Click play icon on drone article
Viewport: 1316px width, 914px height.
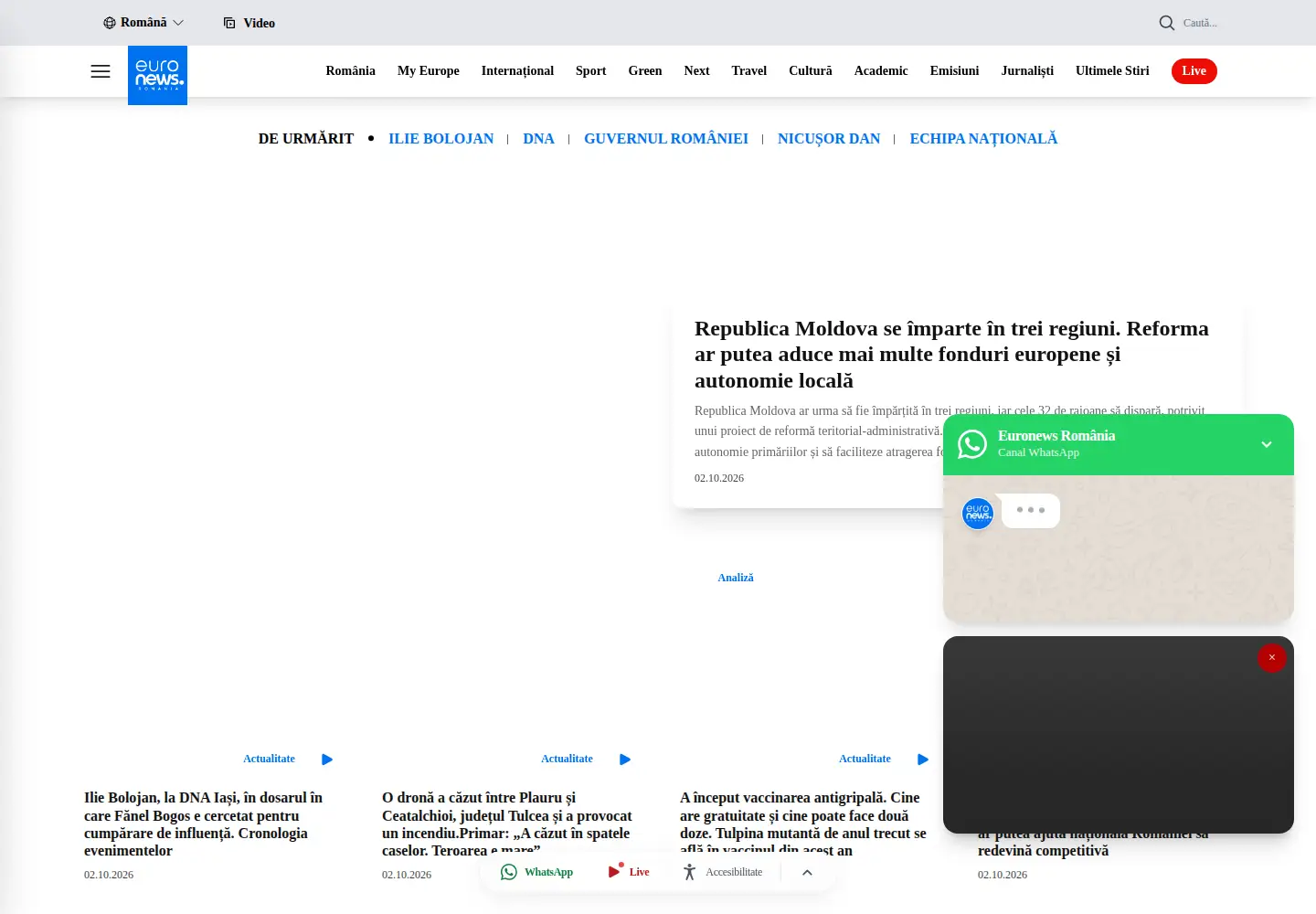click(625, 760)
